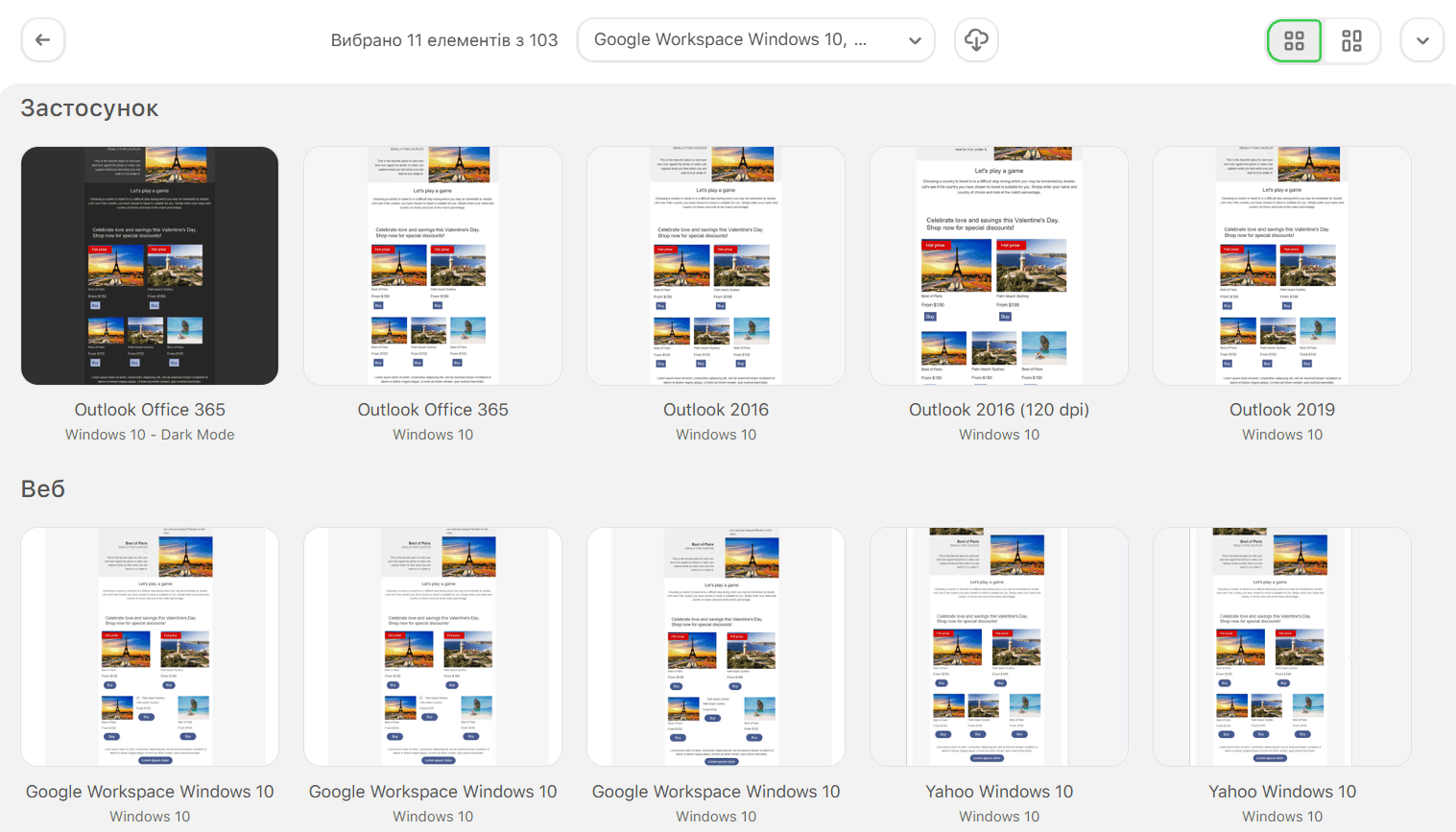Click the Outlook 2016 (120 dpi) label
The image size is (1456, 832).
click(999, 410)
